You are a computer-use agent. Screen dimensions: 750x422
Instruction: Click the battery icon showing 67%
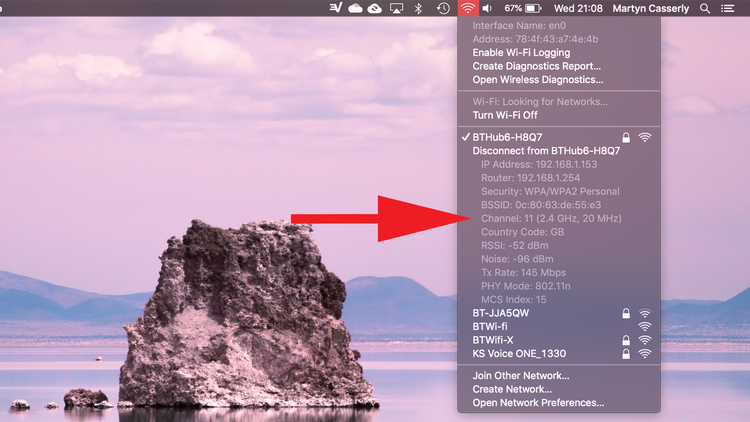pos(533,8)
